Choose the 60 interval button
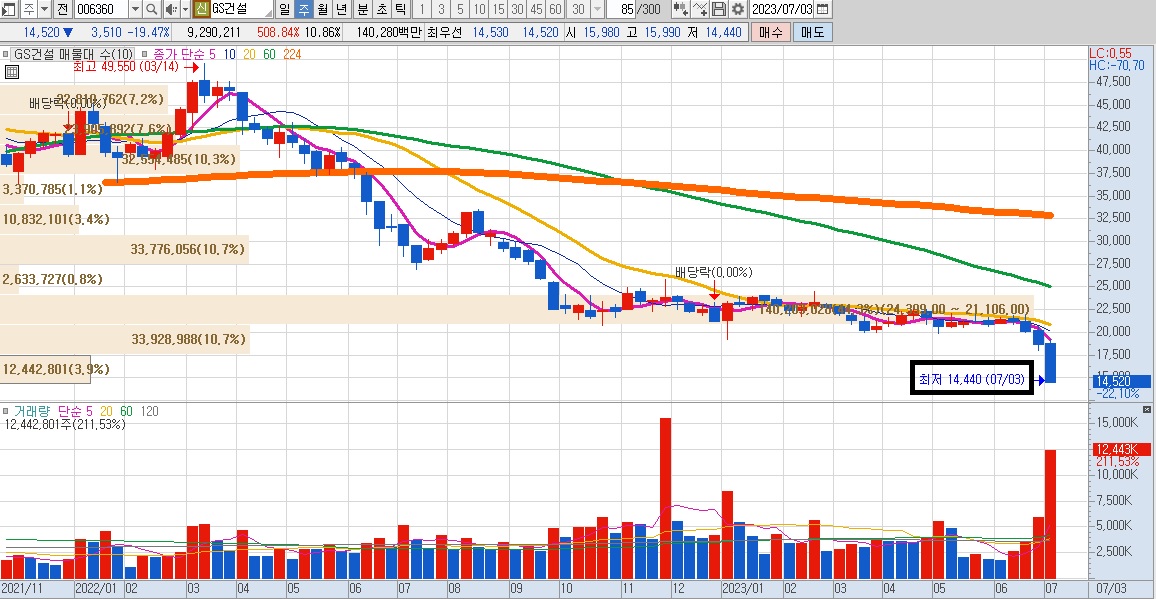The height and width of the screenshot is (599, 1156). (555, 9)
